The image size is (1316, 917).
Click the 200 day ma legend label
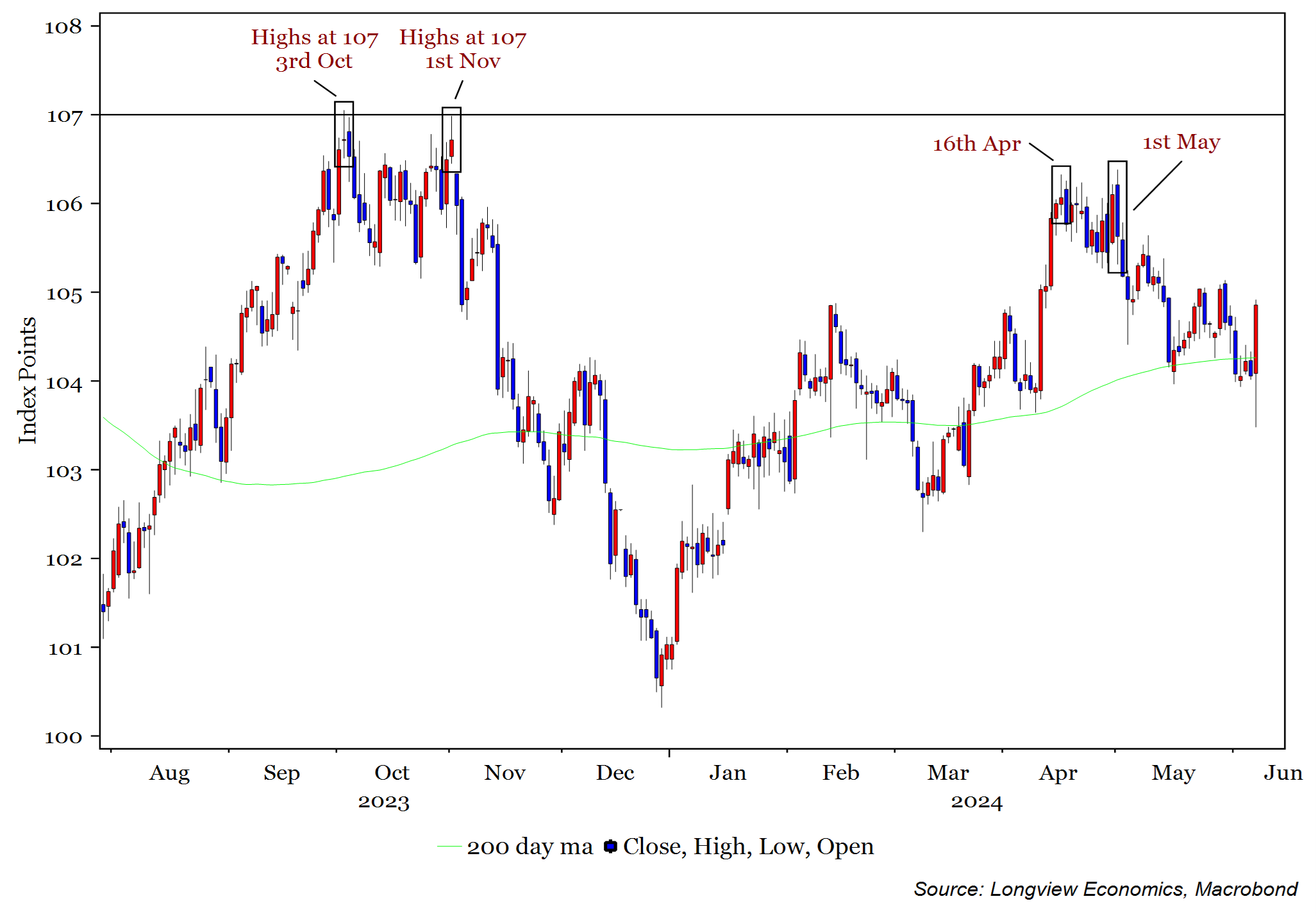pyautogui.click(x=529, y=846)
